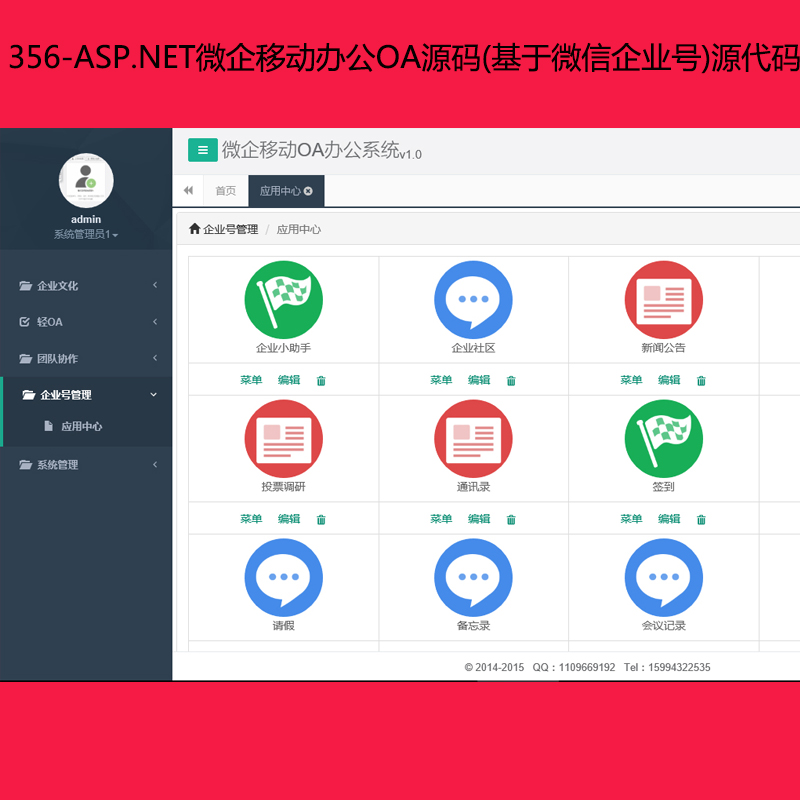Viewport: 800px width, 800px height.
Task: Click the admin username text
Action: coord(86,219)
